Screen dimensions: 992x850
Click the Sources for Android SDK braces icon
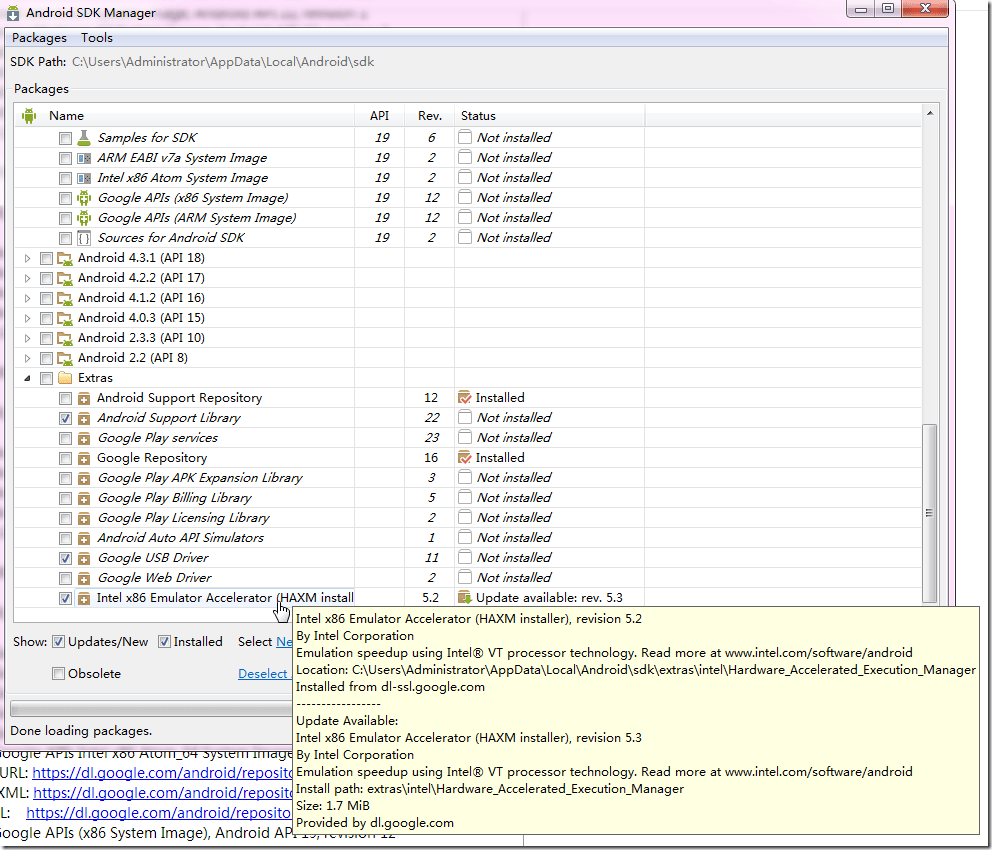84,238
